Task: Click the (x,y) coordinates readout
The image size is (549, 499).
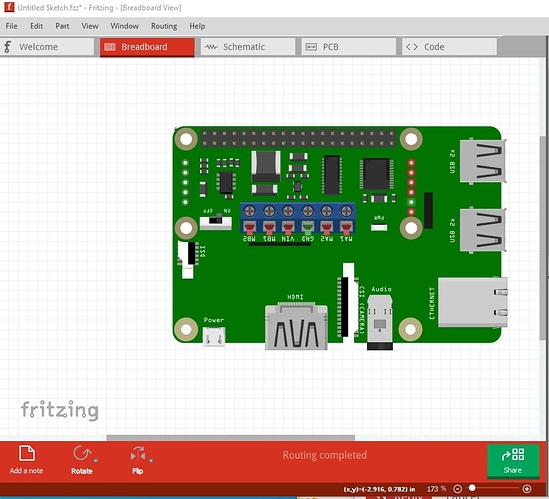Action: tap(379, 489)
